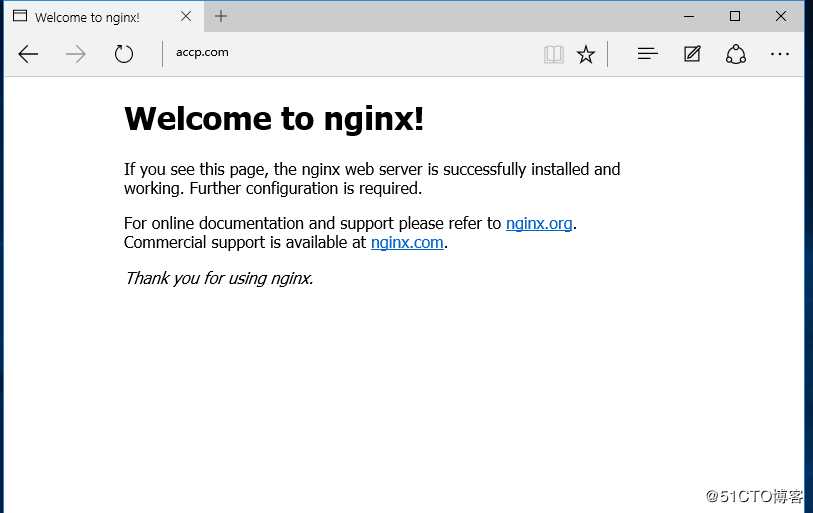This screenshot has width=813, height=513.
Task: Click the forward navigation arrow
Action: point(76,54)
